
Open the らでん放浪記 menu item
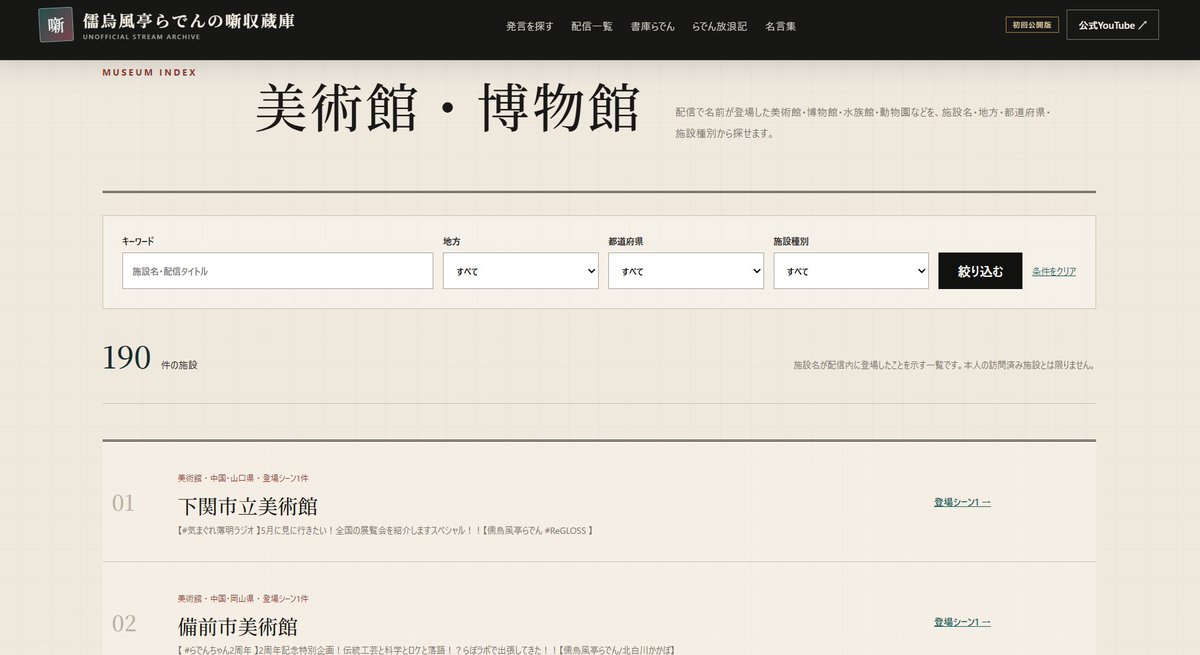(719, 26)
